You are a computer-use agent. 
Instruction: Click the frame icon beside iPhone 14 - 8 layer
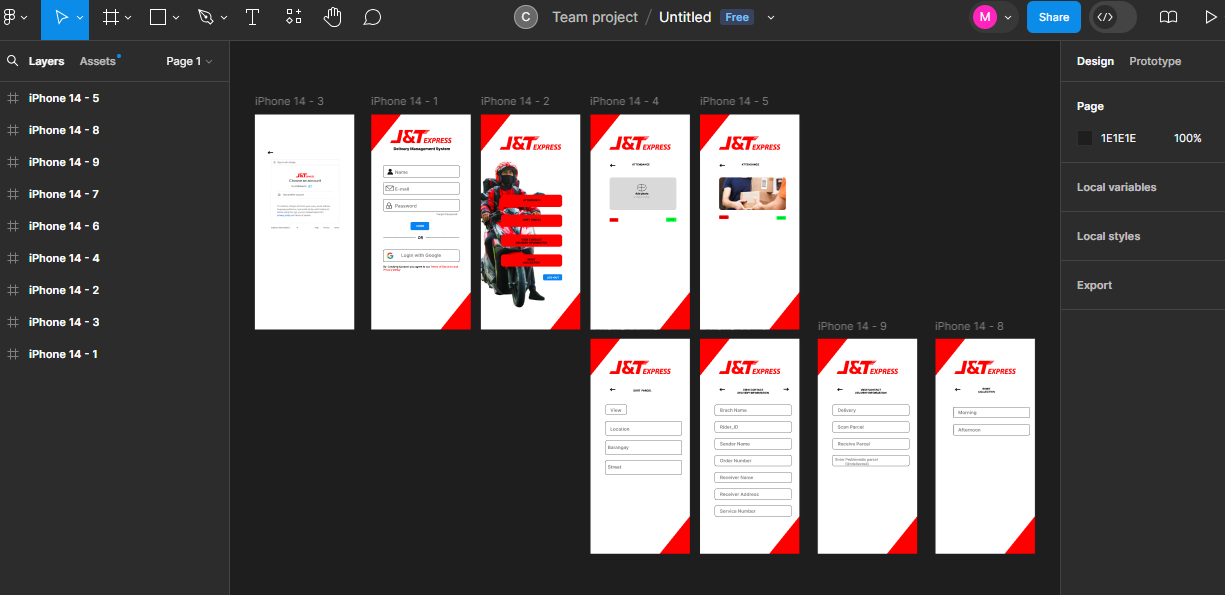pyautogui.click(x=13, y=130)
